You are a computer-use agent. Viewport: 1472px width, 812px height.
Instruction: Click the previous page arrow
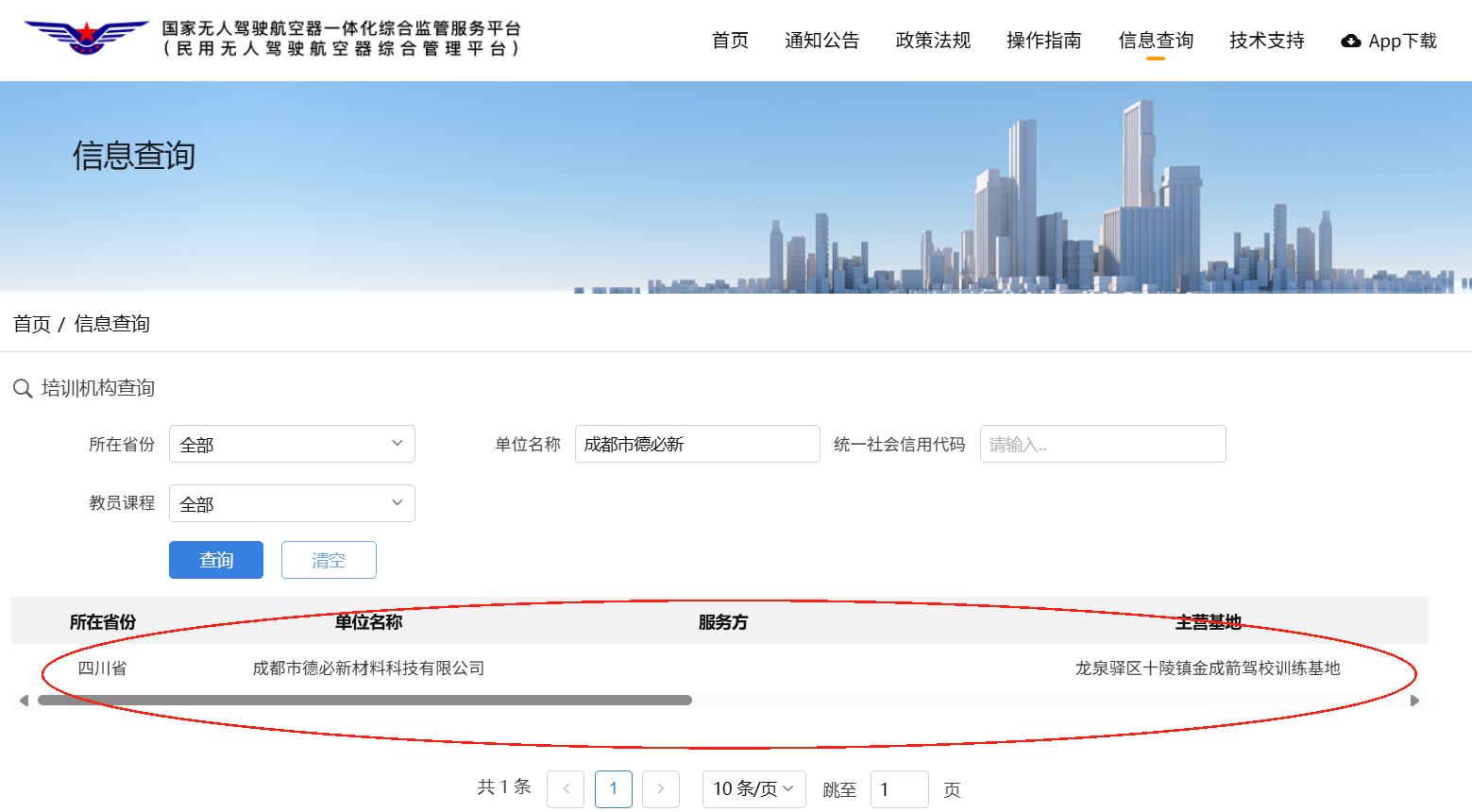566,789
